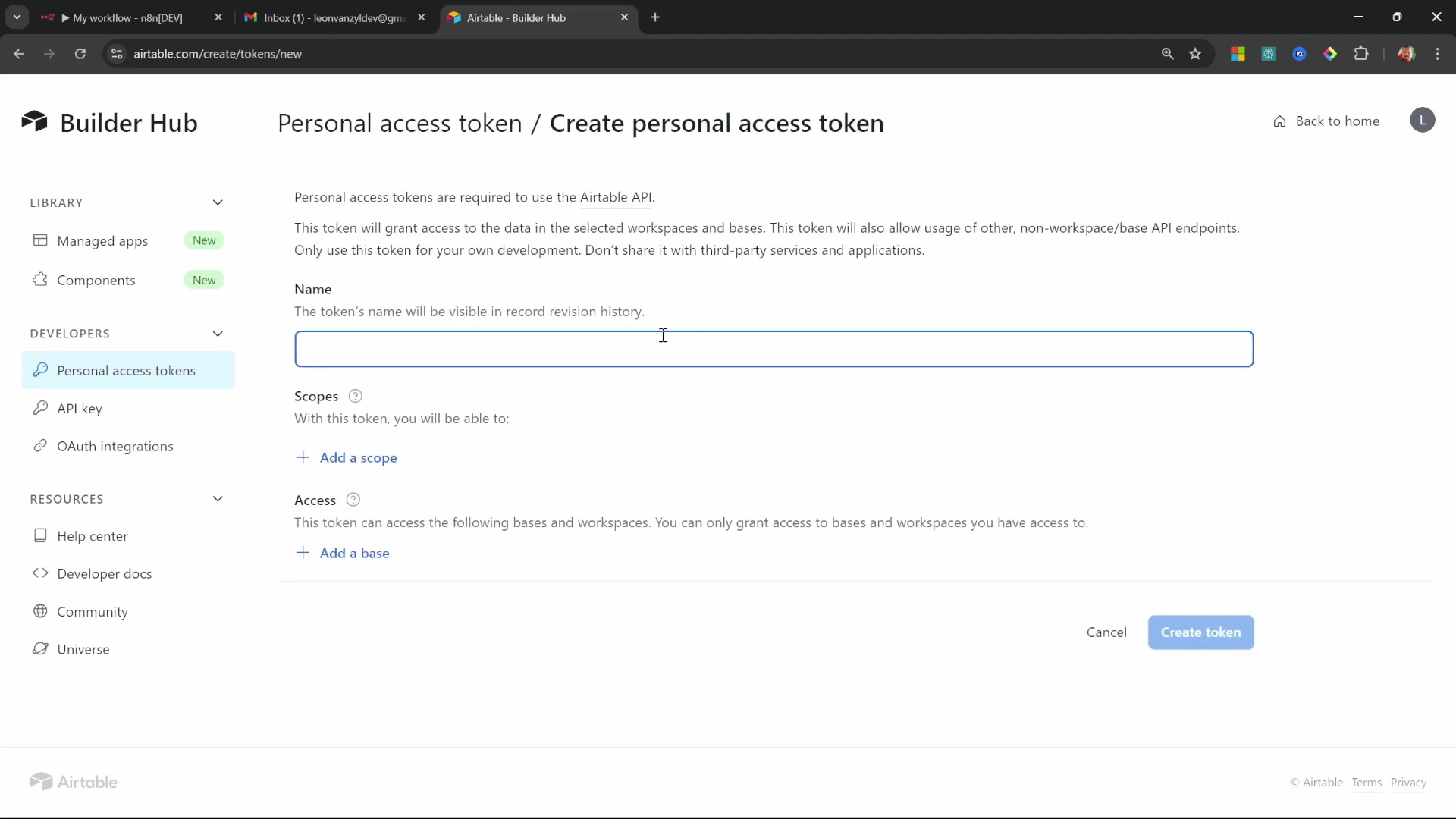
Task: Focus the token Name input field
Action: [773, 349]
